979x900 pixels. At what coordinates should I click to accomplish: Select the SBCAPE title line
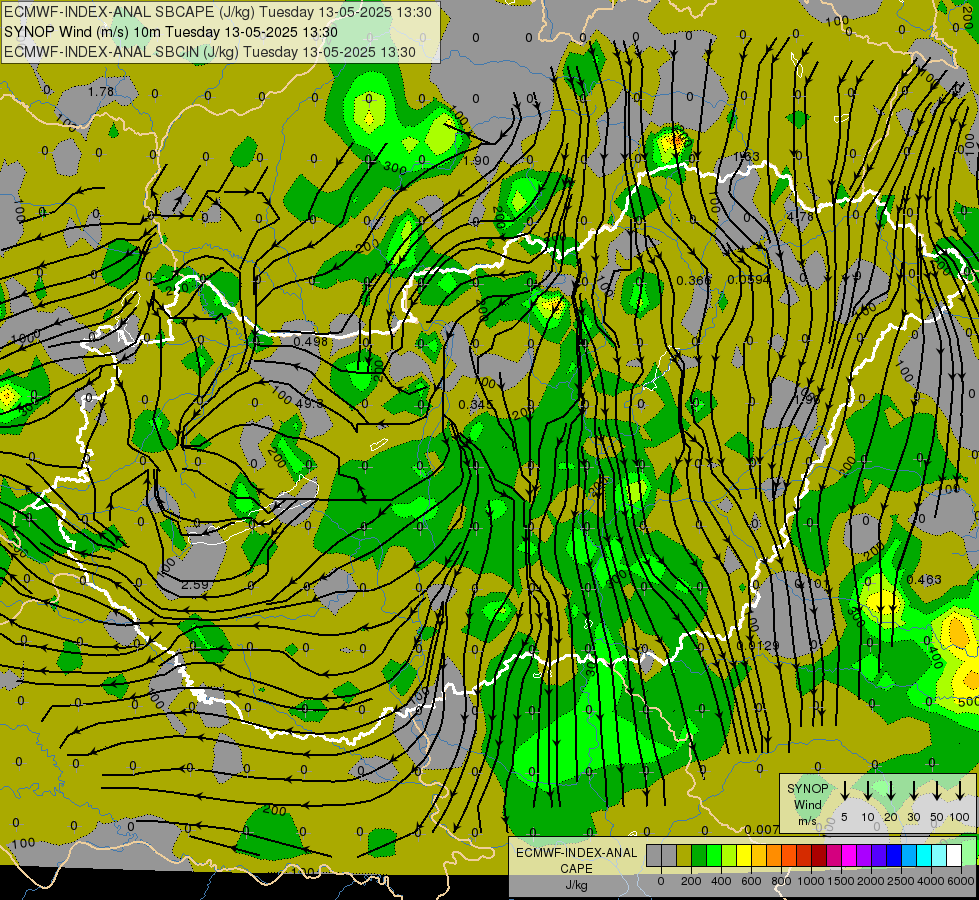217,12
